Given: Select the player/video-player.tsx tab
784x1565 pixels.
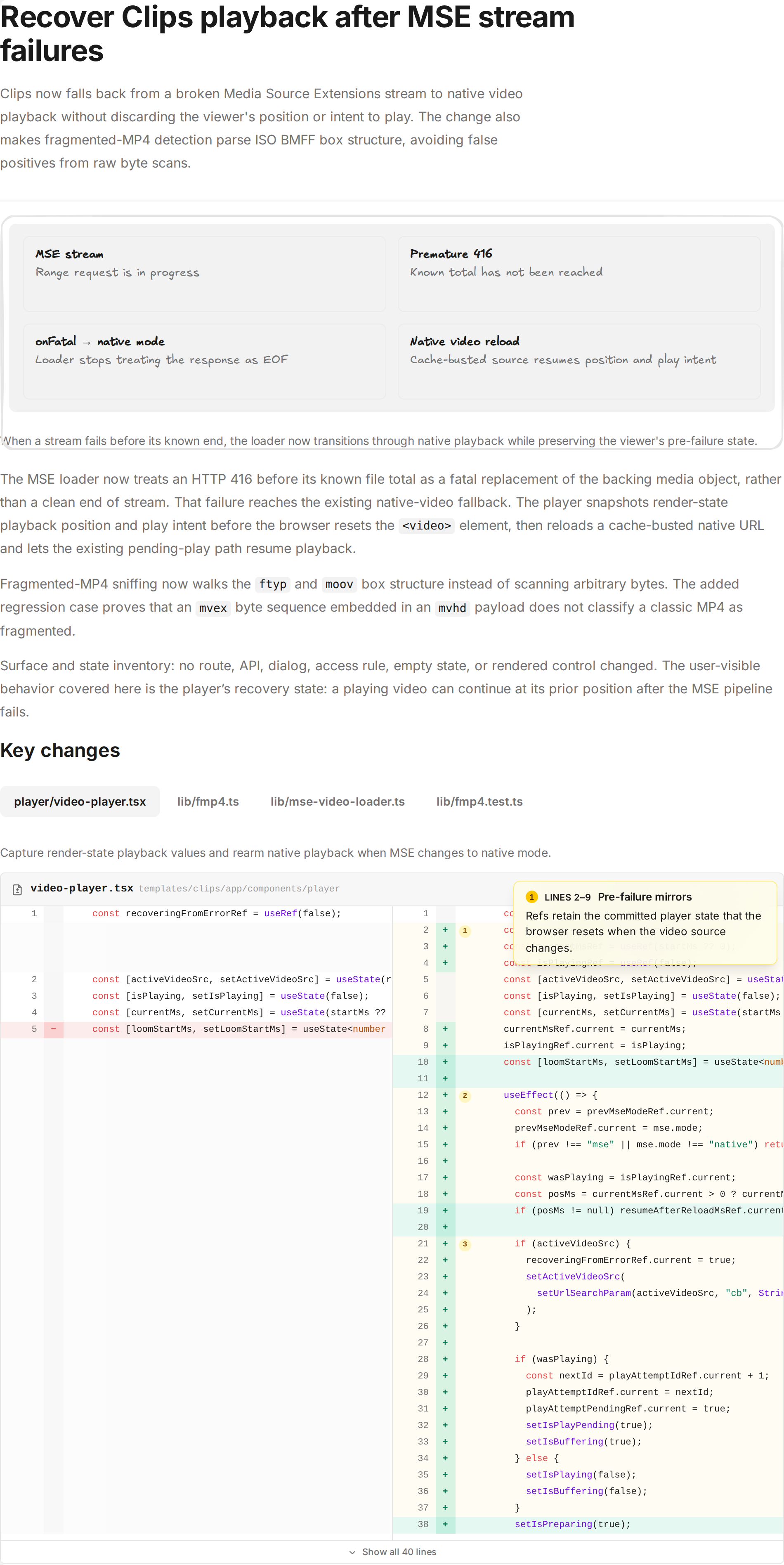Looking at the screenshot, I should (80, 801).
